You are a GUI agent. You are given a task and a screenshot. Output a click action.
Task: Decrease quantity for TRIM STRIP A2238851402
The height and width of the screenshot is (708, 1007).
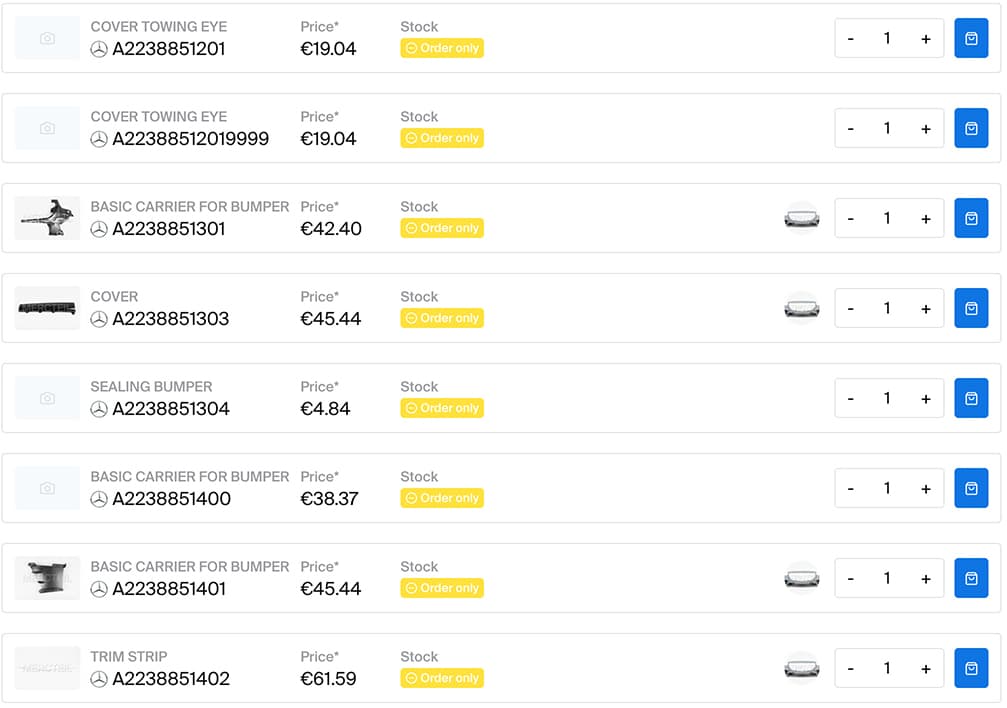tap(850, 669)
